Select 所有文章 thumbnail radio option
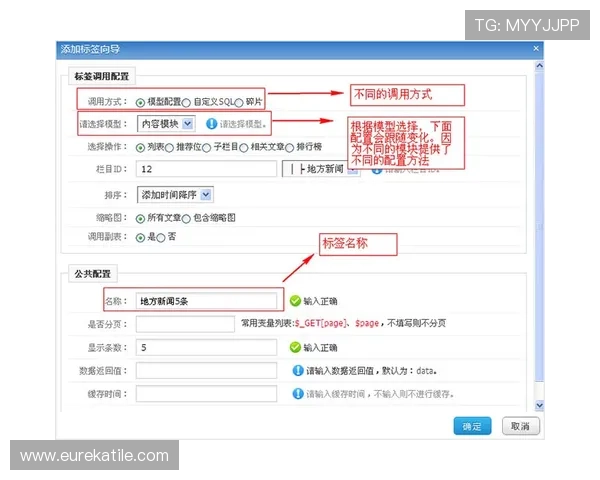The image size is (600, 480). coord(140,219)
